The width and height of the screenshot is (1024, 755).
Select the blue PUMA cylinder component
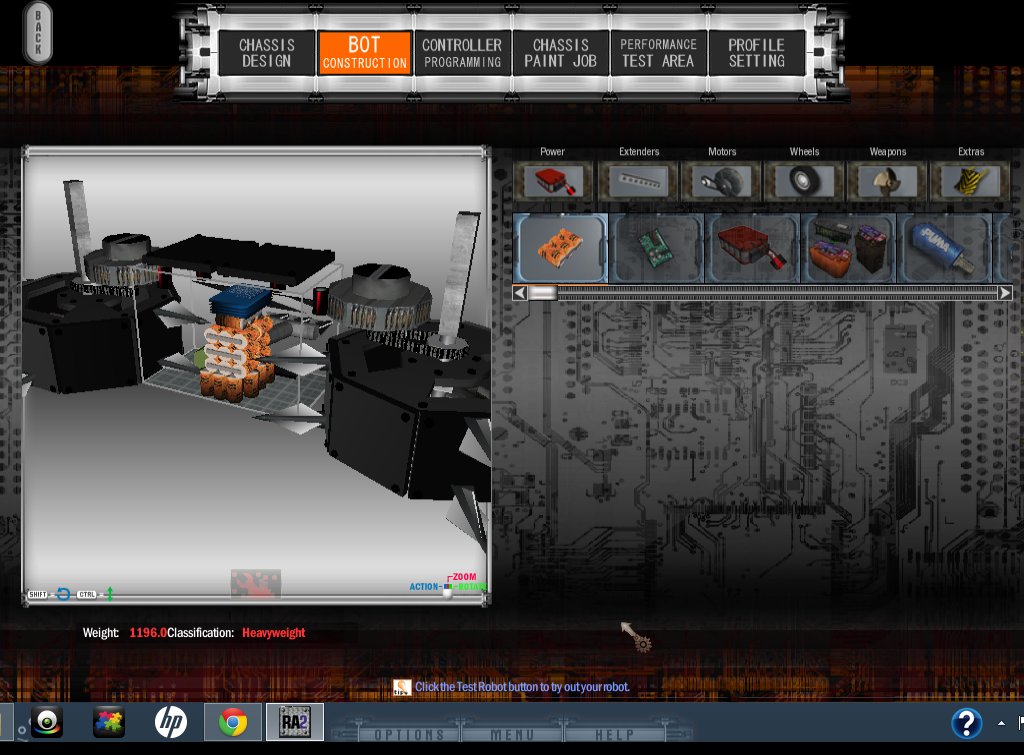coord(944,248)
